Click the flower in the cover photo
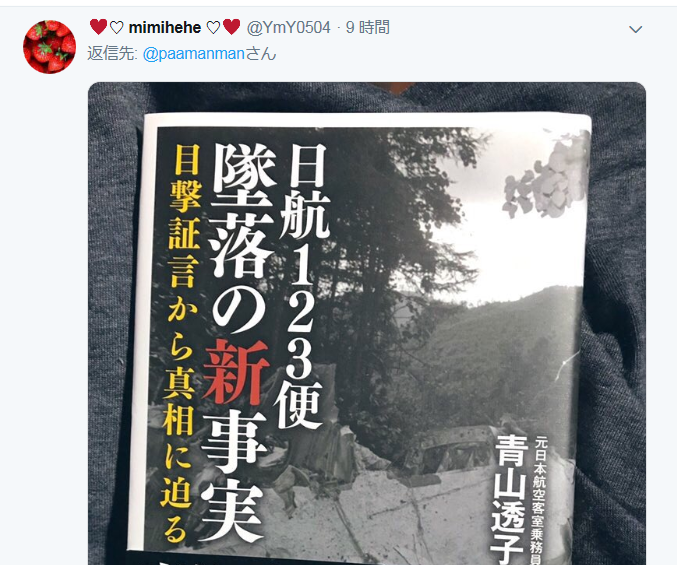Viewport: 677px width, 565px height. (547, 177)
